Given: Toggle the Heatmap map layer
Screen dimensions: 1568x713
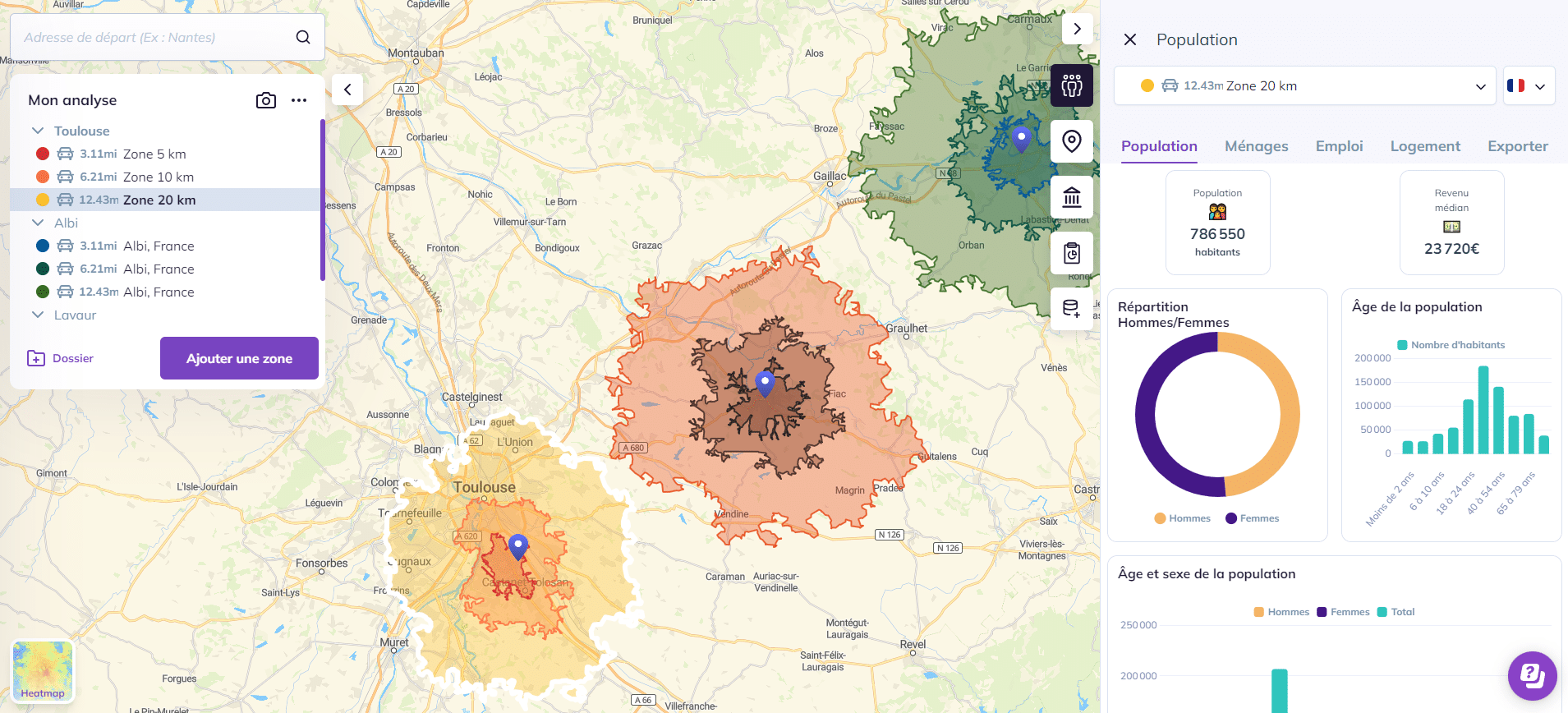Looking at the screenshot, I should pyautogui.click(x=43, y=672).
